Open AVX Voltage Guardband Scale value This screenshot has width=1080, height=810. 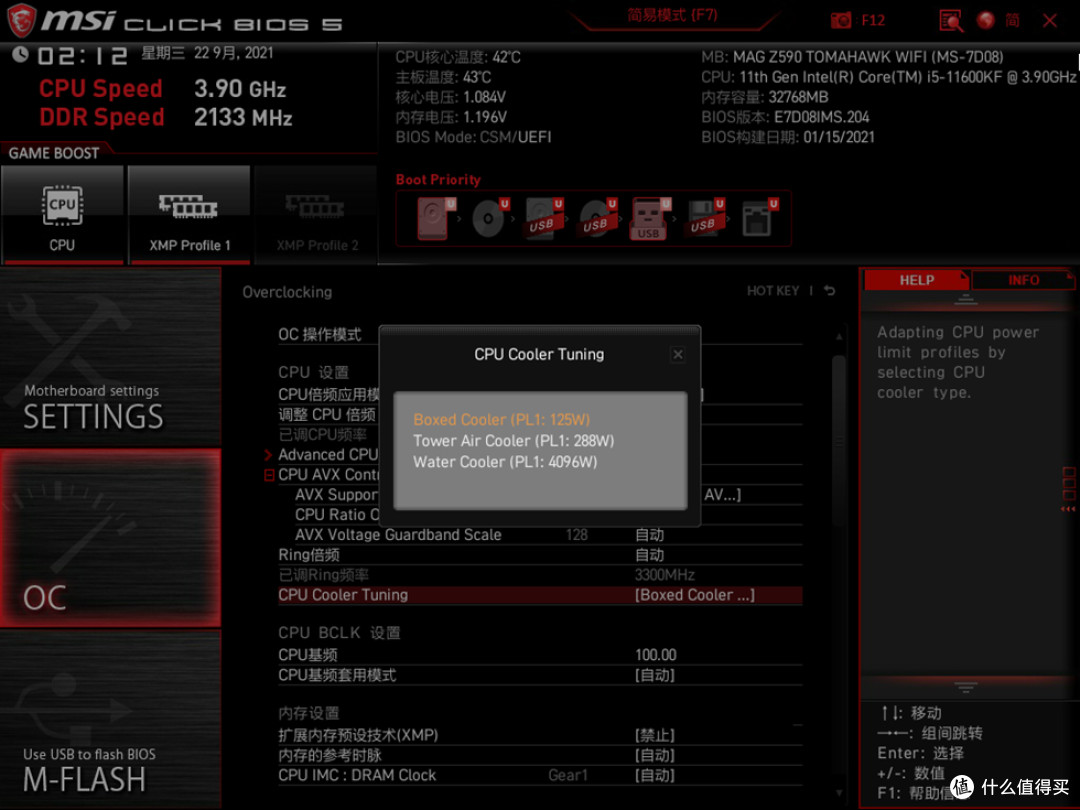point(650,535)
